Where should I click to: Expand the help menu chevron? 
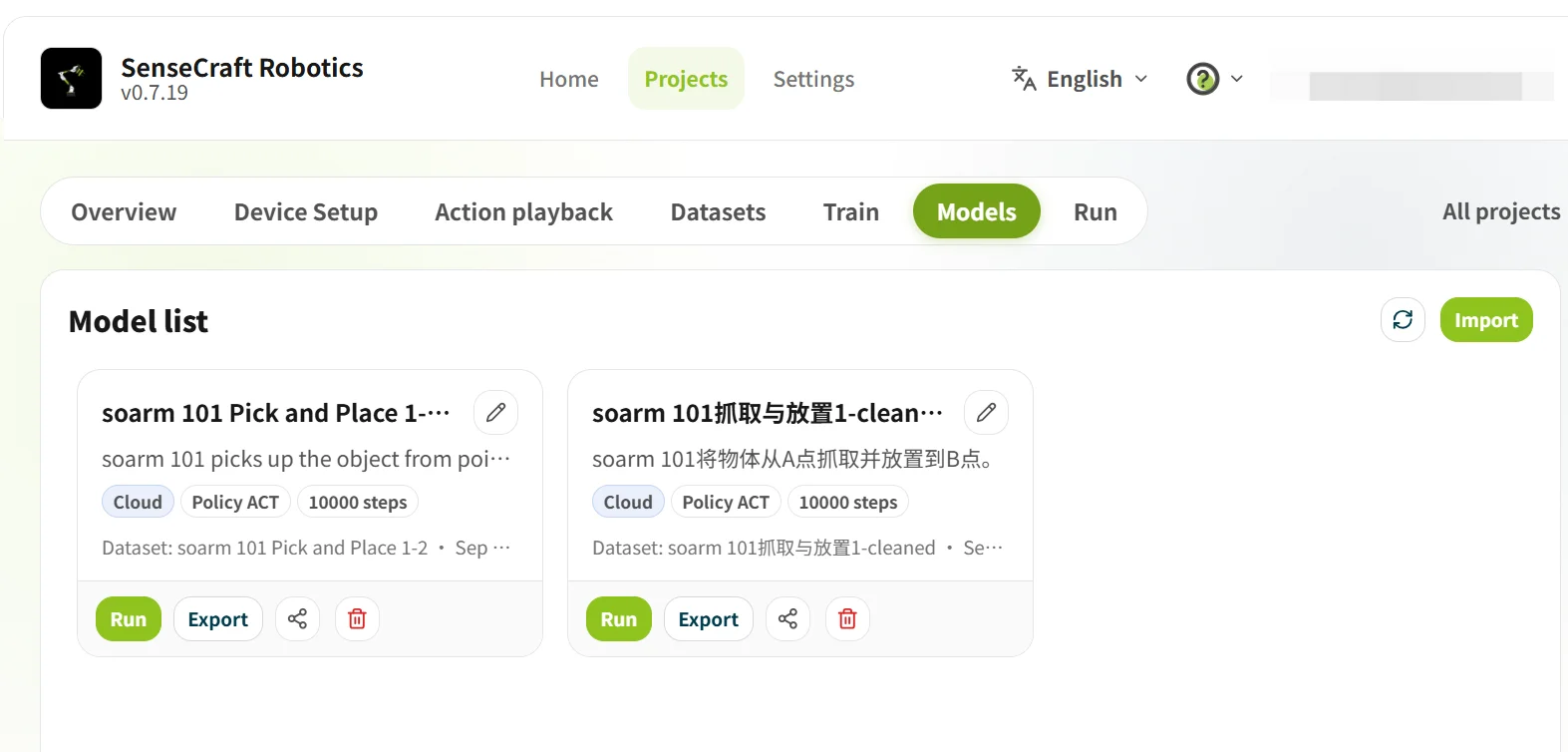click(x=1237, y=79)
